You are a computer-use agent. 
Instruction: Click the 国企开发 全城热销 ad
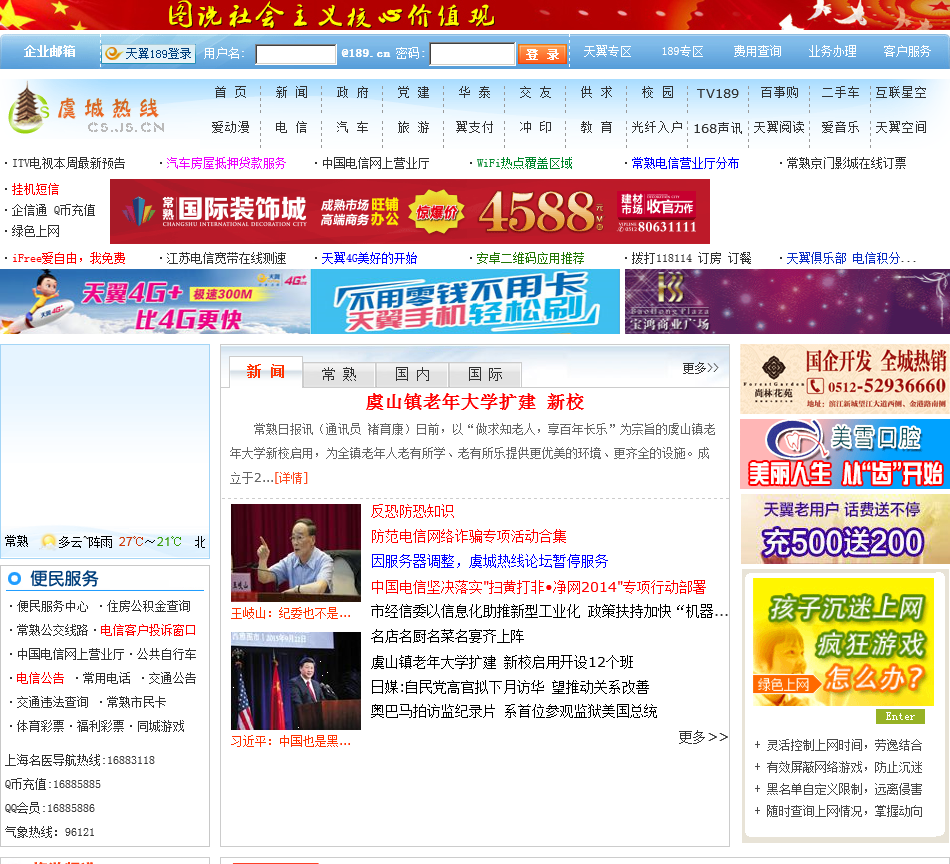coord(845,379)
